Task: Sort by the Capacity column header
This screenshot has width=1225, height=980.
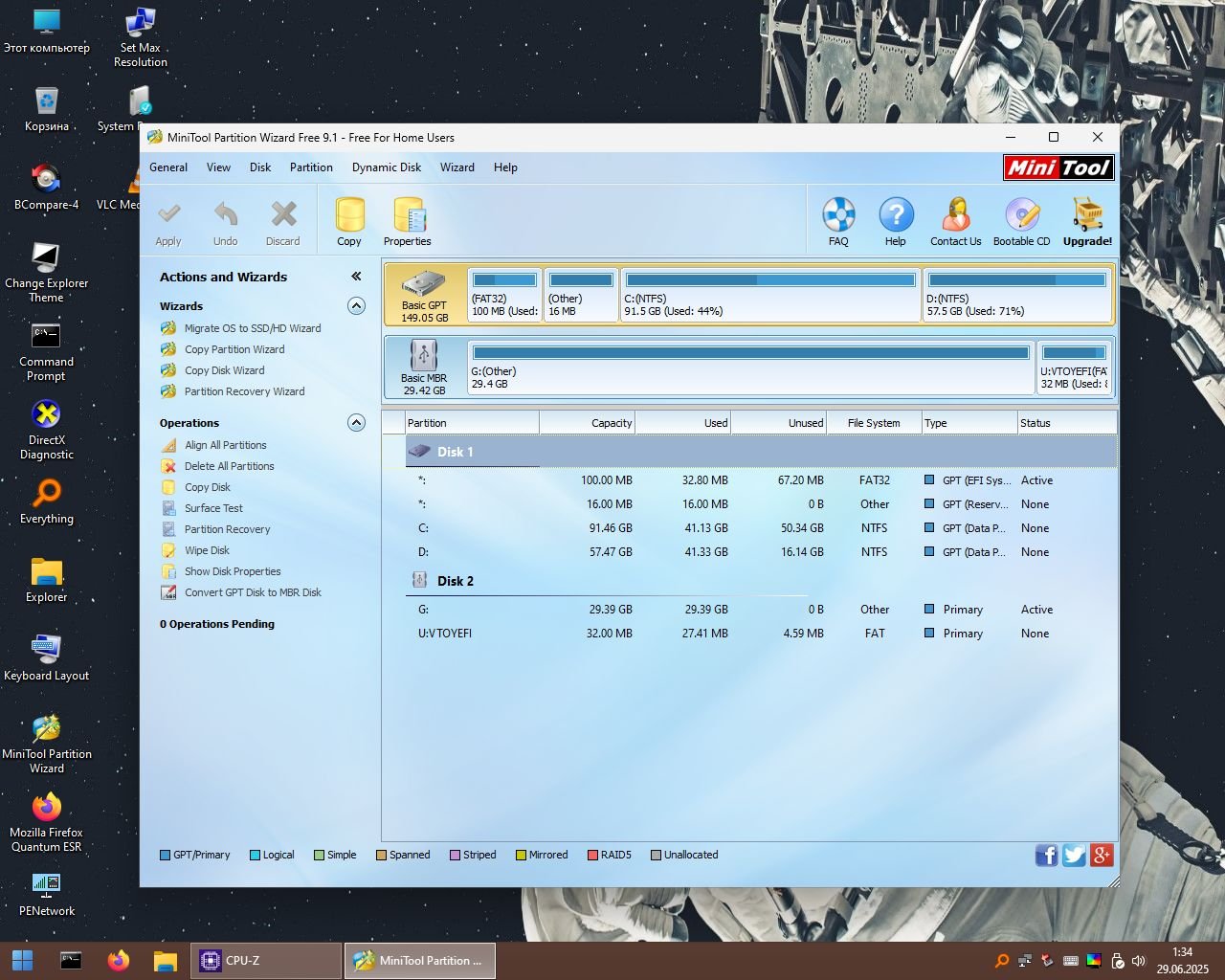Action: click(587, 423)
